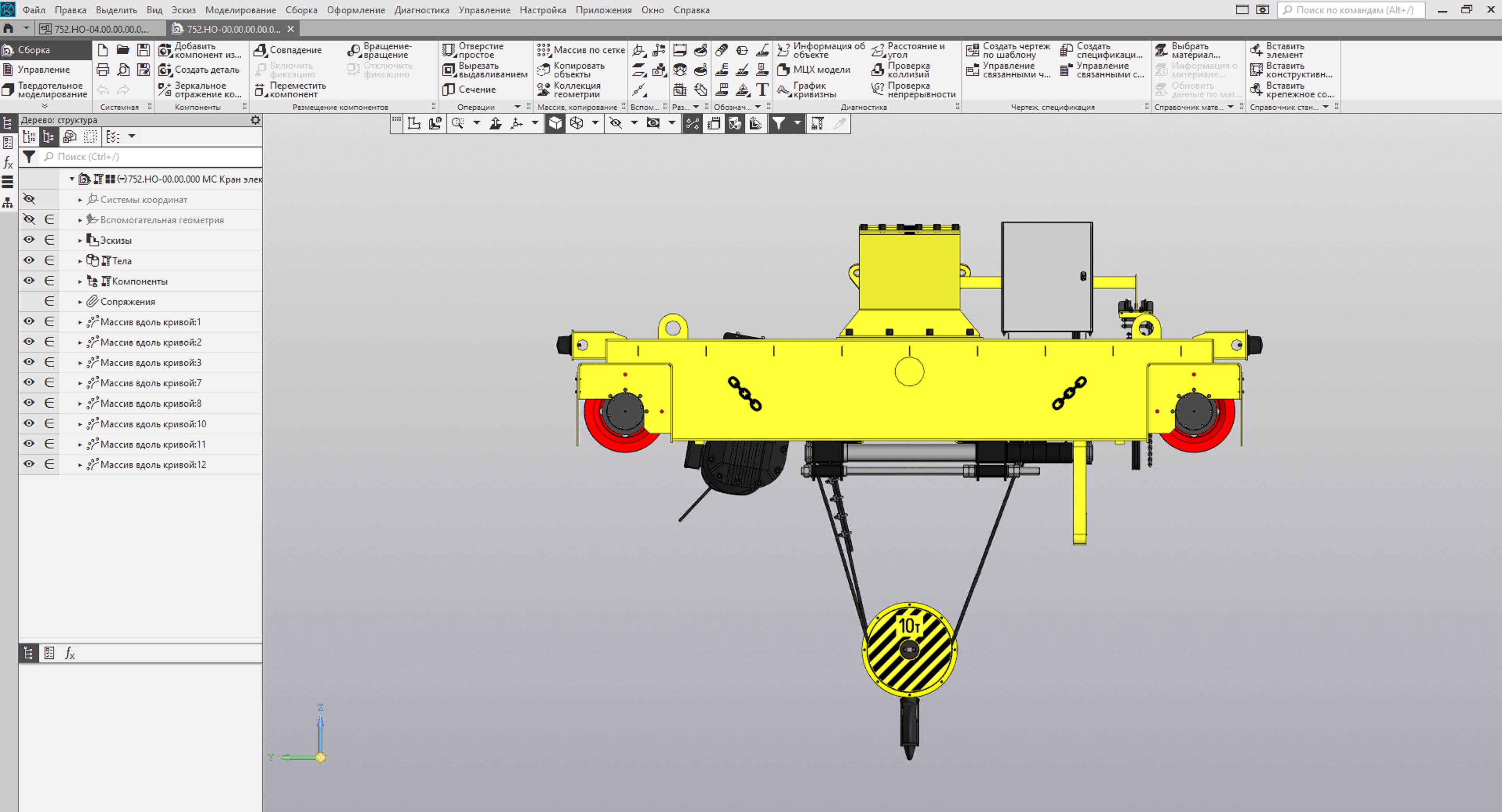Open МЦХ модели mass properties
Screen dimensions: 1502x812
tap(783, 70)
